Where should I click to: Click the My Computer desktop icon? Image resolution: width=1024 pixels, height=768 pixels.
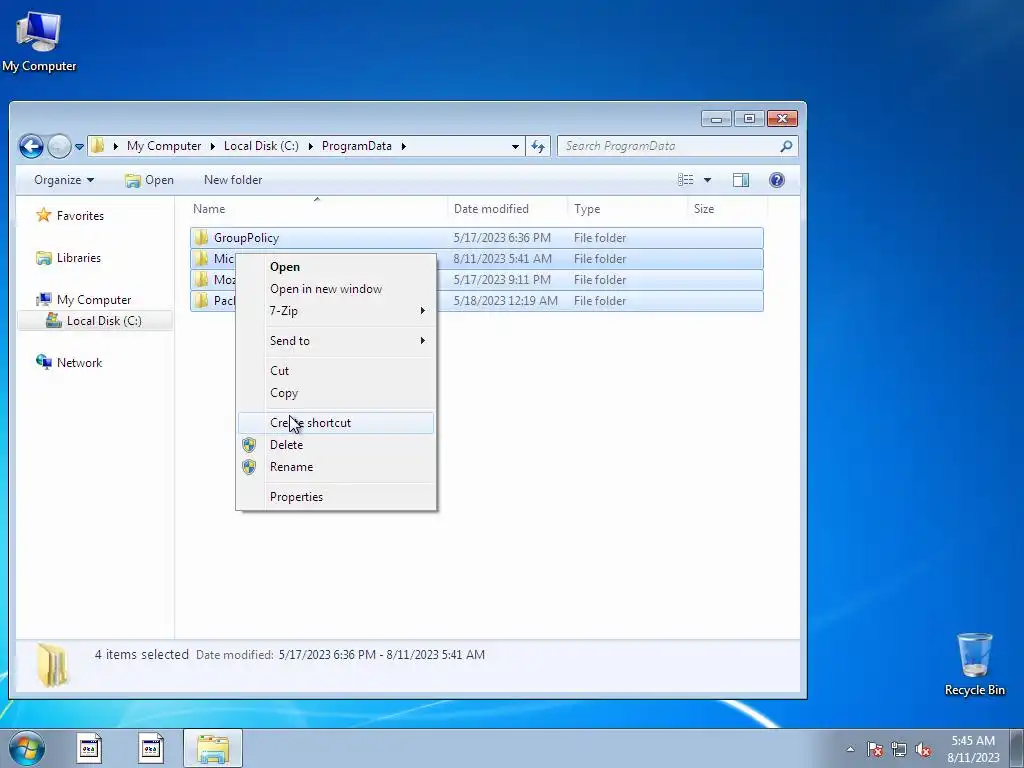(x=39, y=40)
